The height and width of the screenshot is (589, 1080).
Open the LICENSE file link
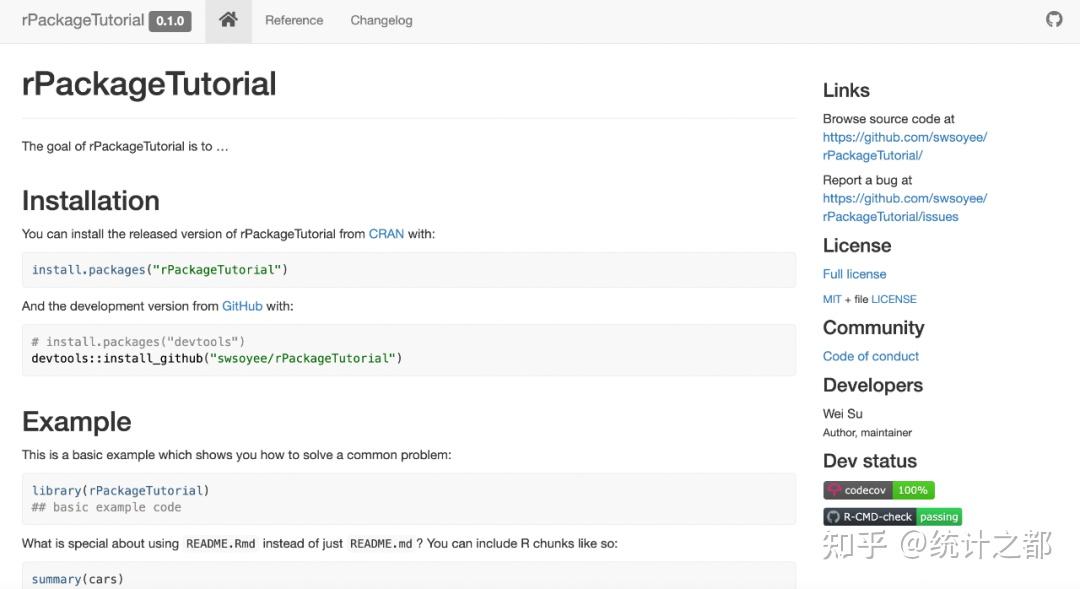click(x=893, y=299)
